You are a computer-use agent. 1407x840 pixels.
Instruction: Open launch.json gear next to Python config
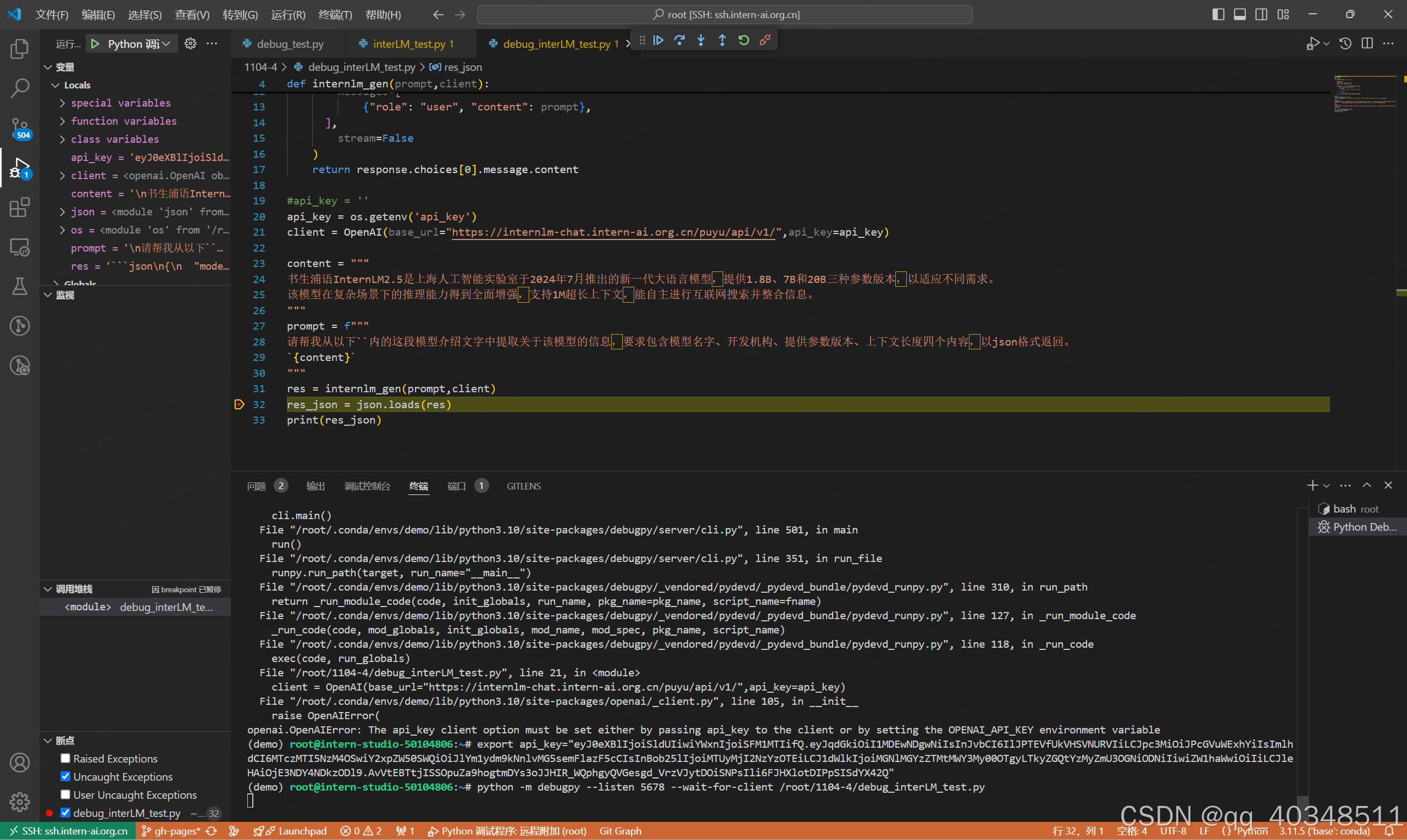[x=190, y=43]
